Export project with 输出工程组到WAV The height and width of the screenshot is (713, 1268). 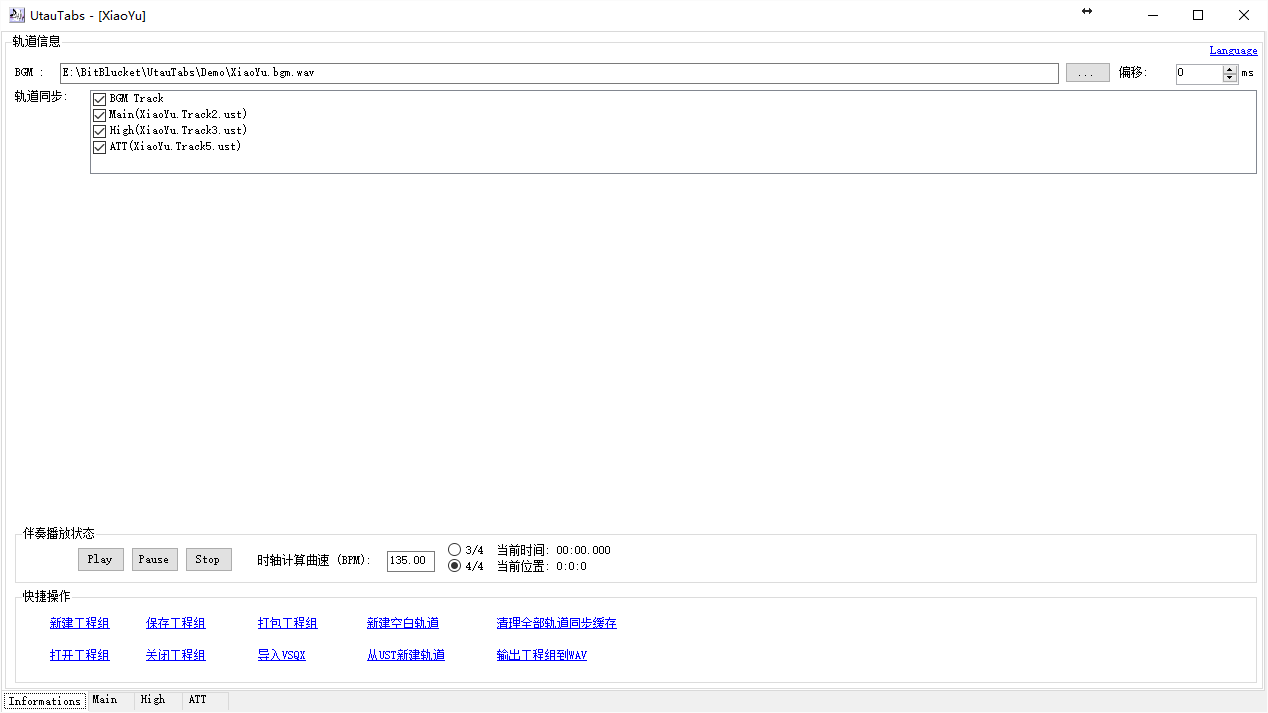pyautogui.click(x=542, y=655)
